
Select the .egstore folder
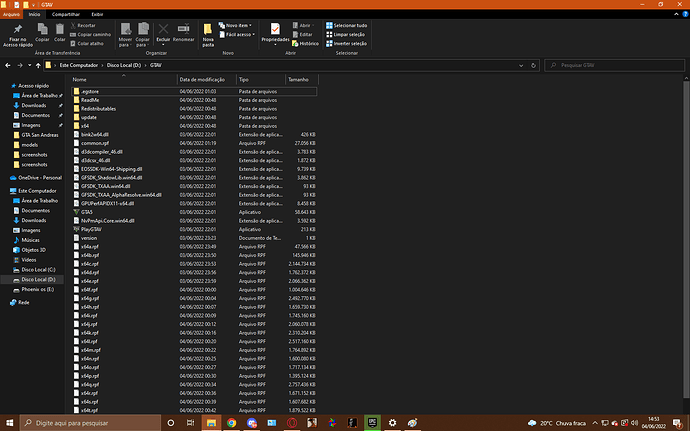pyautogui.click(x=194, y=92)
